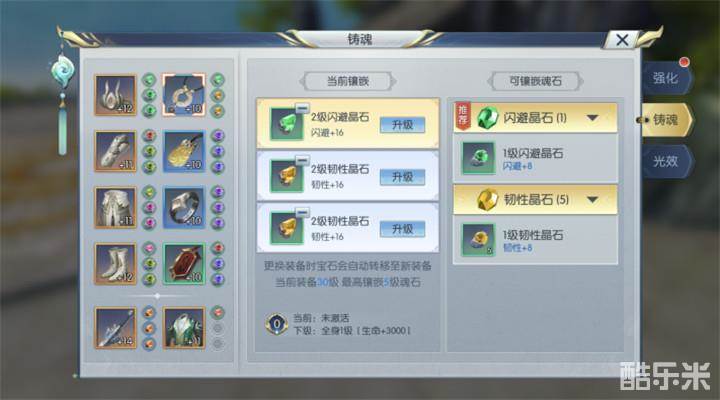
Task: Remove the 2级闪避晶石 with minus toggle
Action: pos(302,109)
